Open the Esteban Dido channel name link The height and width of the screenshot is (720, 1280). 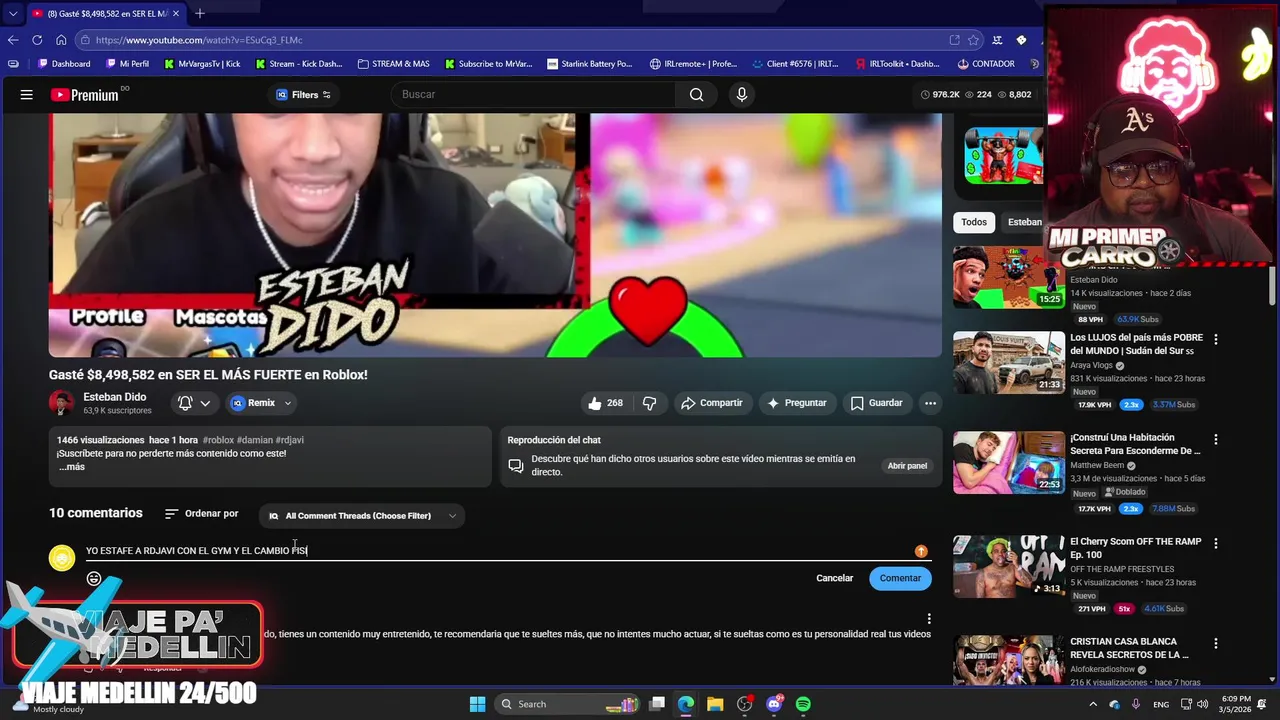coord(115,397)
